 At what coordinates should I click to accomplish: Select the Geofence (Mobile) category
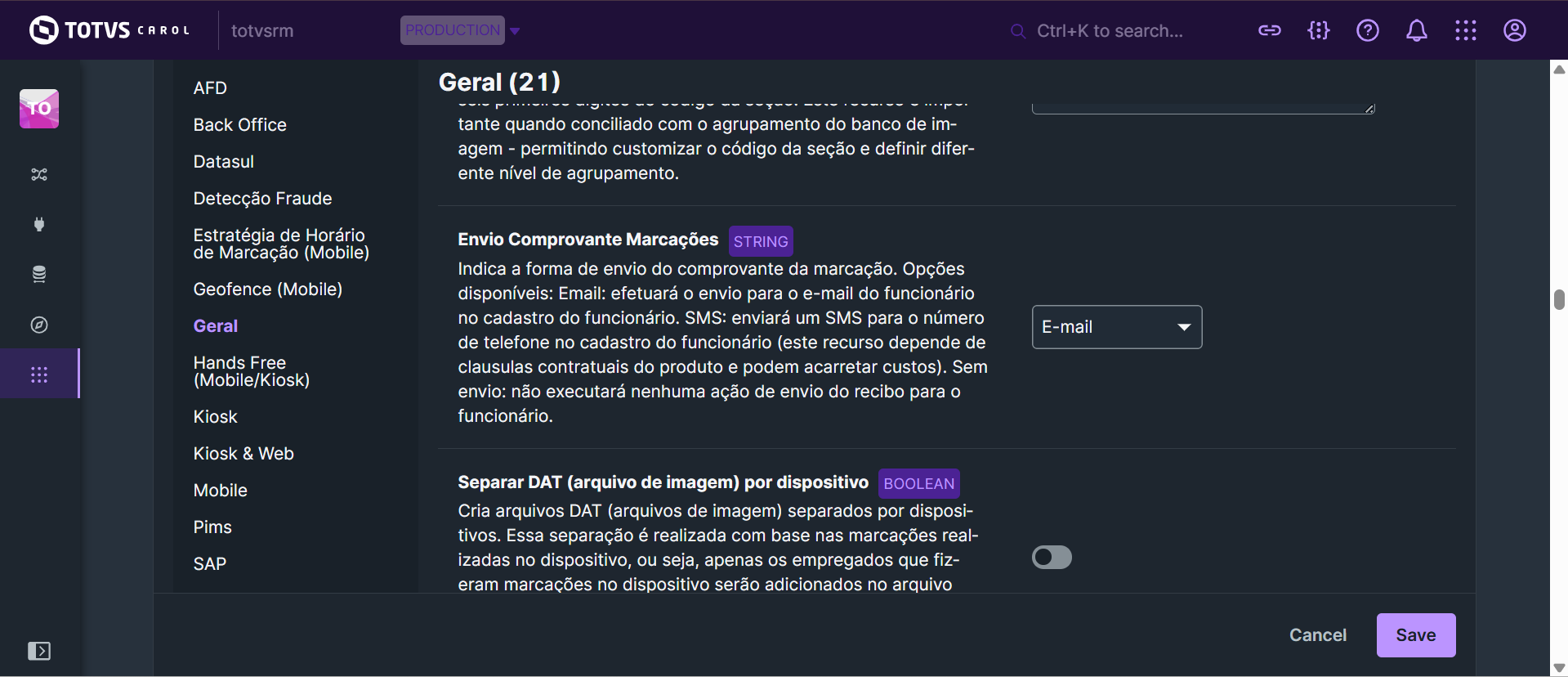pyautogui.click(x=268, y=289)
